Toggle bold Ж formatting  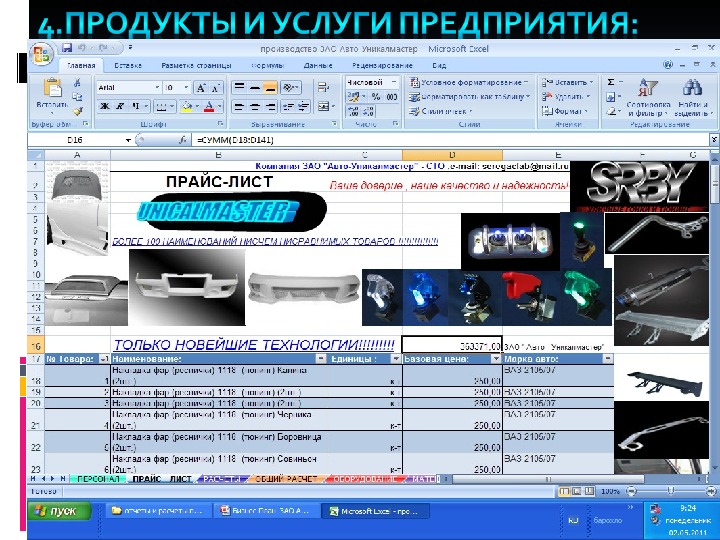coord(105,107)
